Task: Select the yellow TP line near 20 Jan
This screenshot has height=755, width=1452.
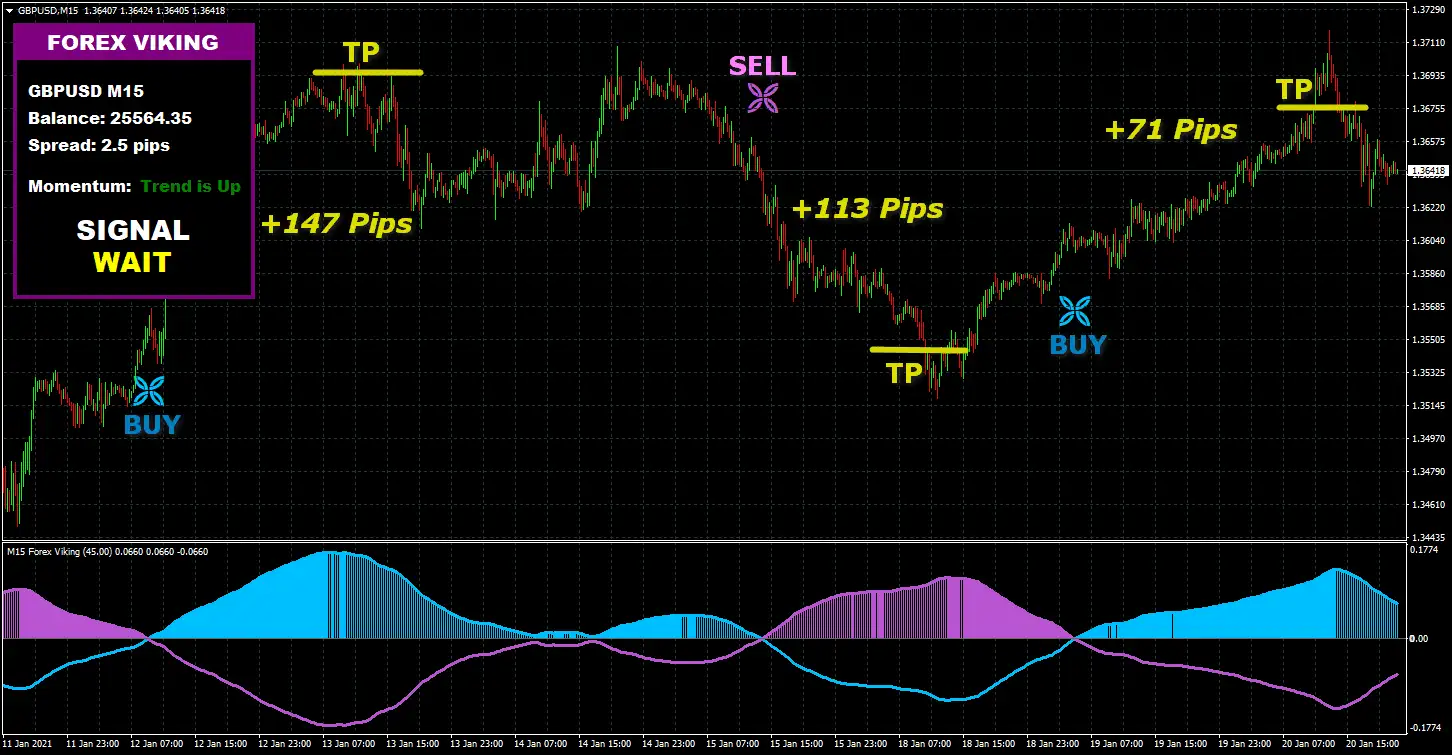Action: (x=1322, y=107)
